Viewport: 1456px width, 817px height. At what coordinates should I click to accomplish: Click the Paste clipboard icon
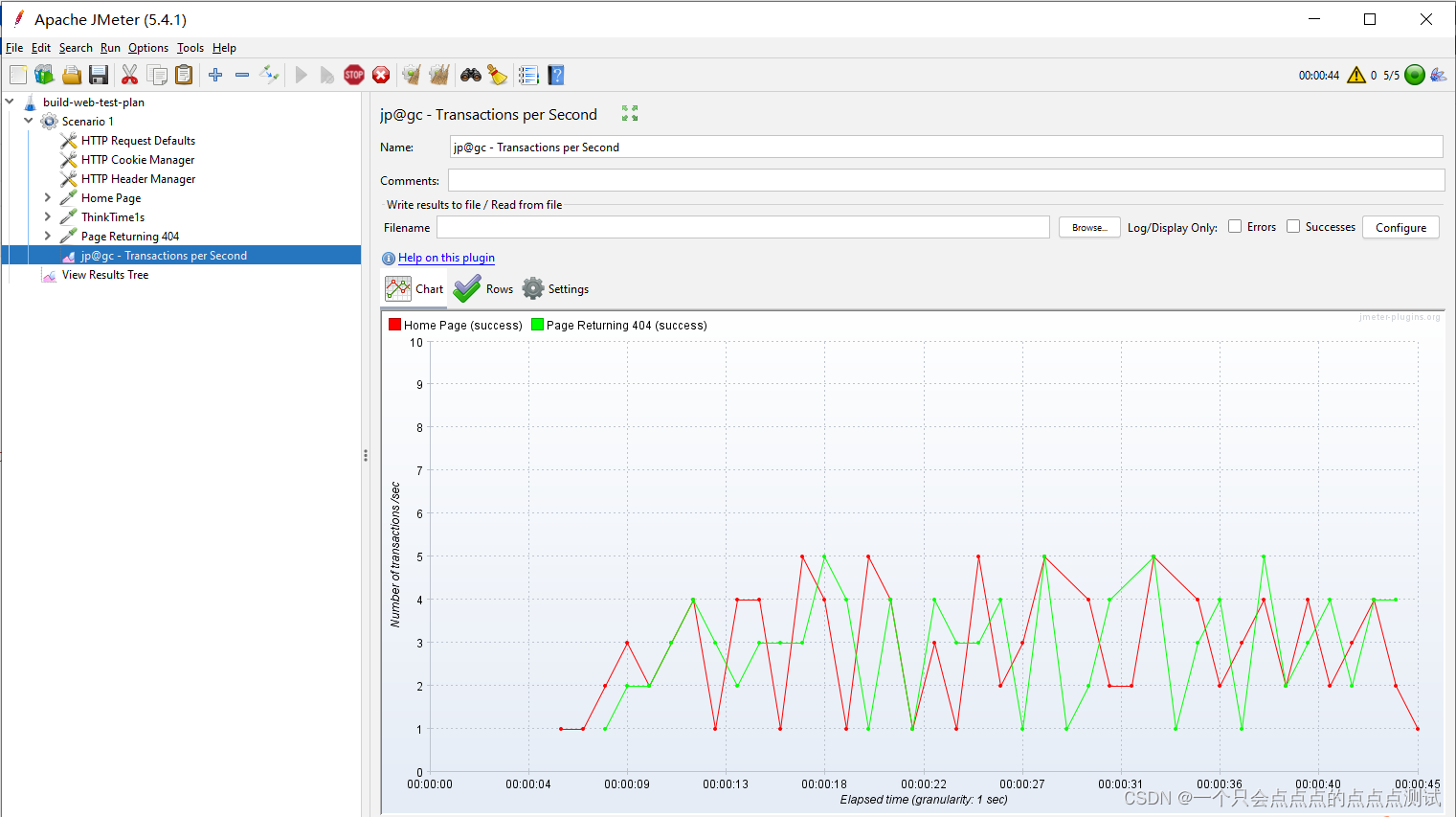click(x=184, y=75)
